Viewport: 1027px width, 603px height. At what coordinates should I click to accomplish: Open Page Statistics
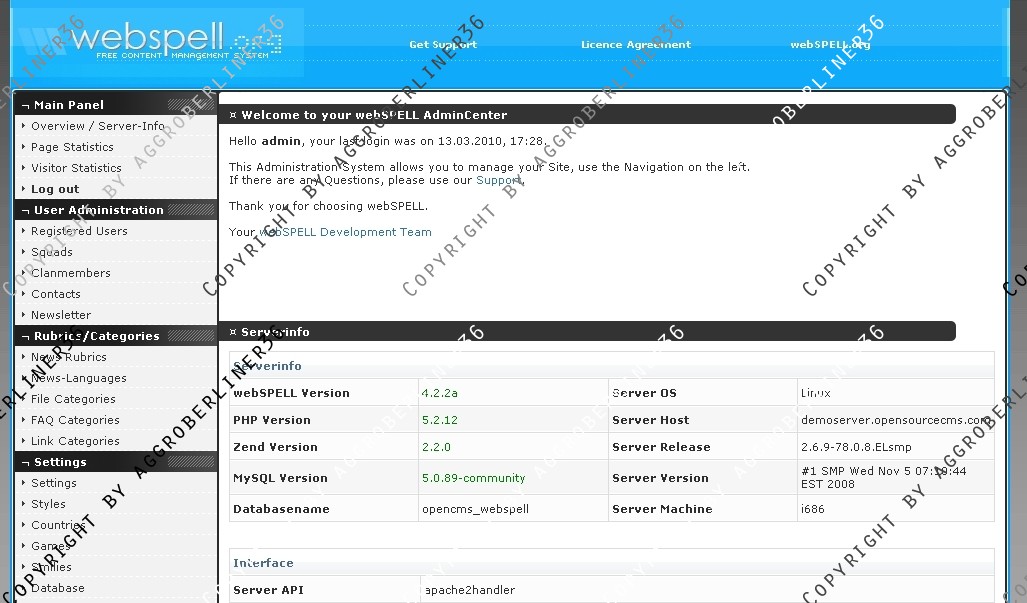(x=72, y=147)
